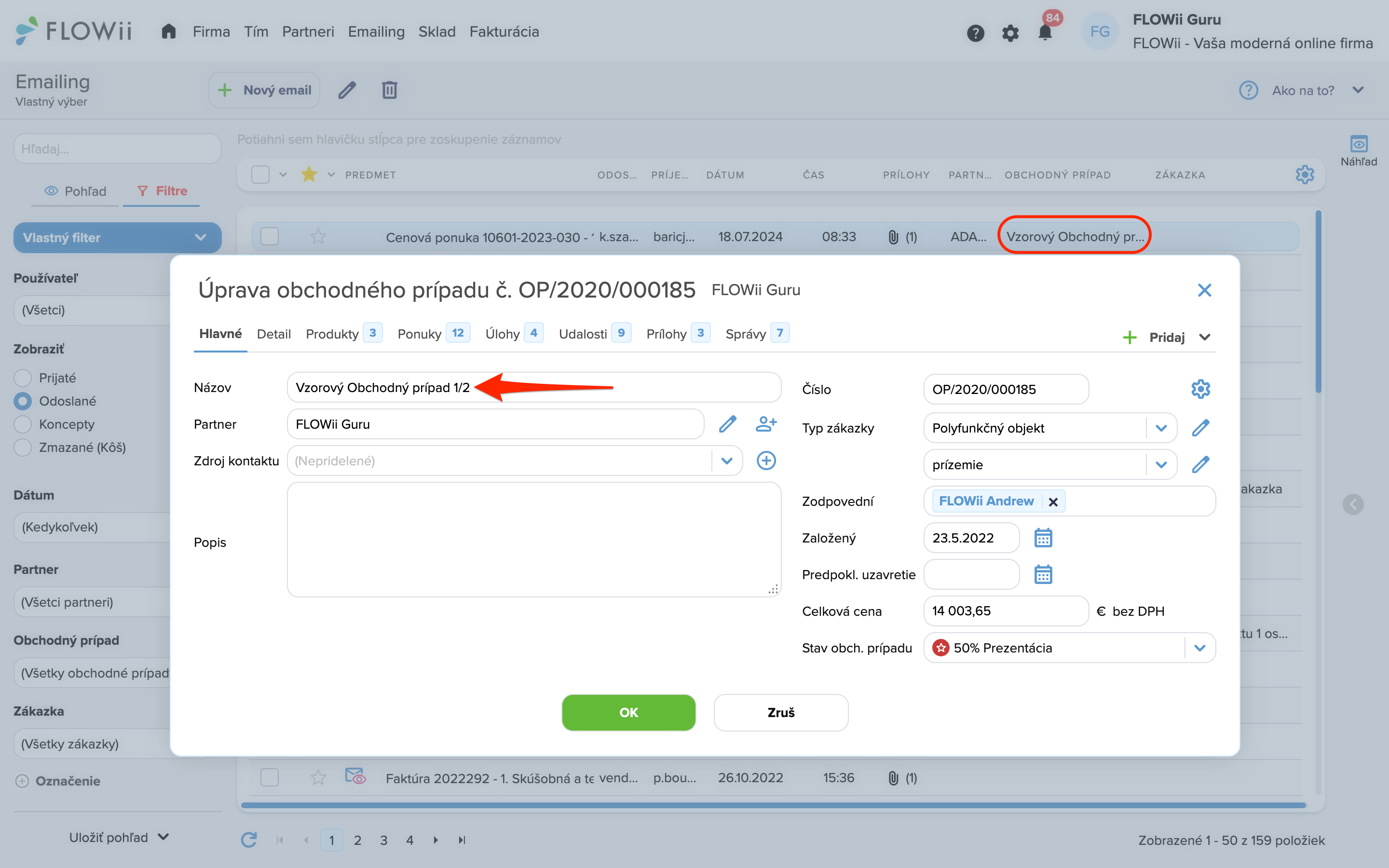Select the Prijaté radio option
The width and height of the screenshot is (1389, 868).
click(22, 378)
